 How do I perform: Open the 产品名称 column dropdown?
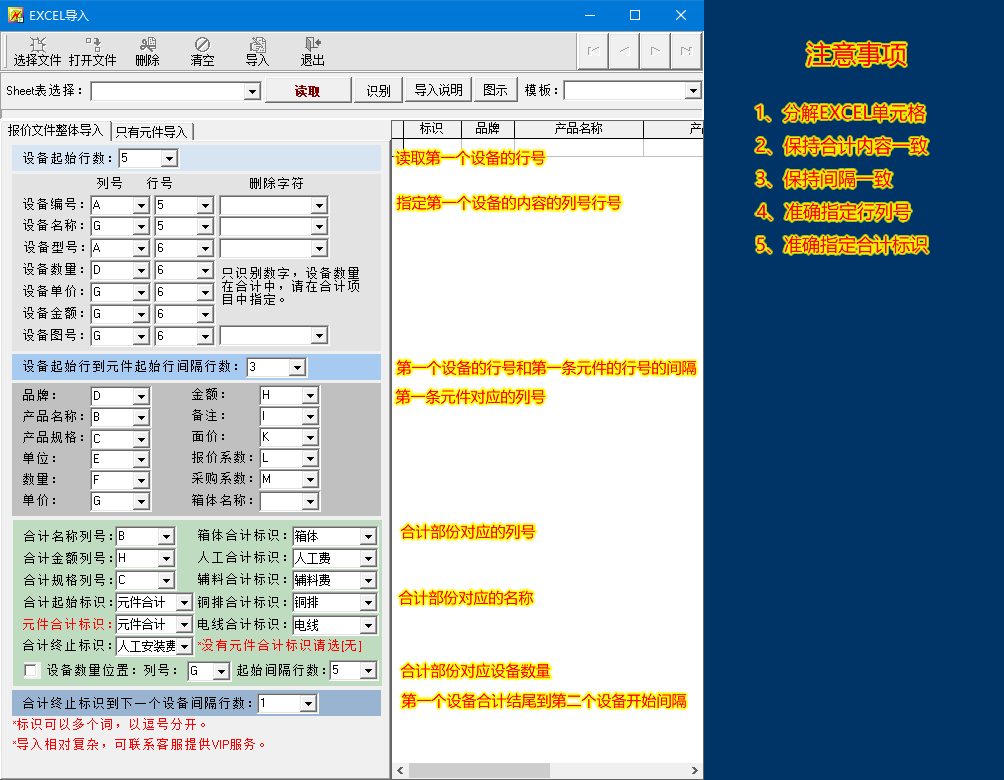(142, 418)
